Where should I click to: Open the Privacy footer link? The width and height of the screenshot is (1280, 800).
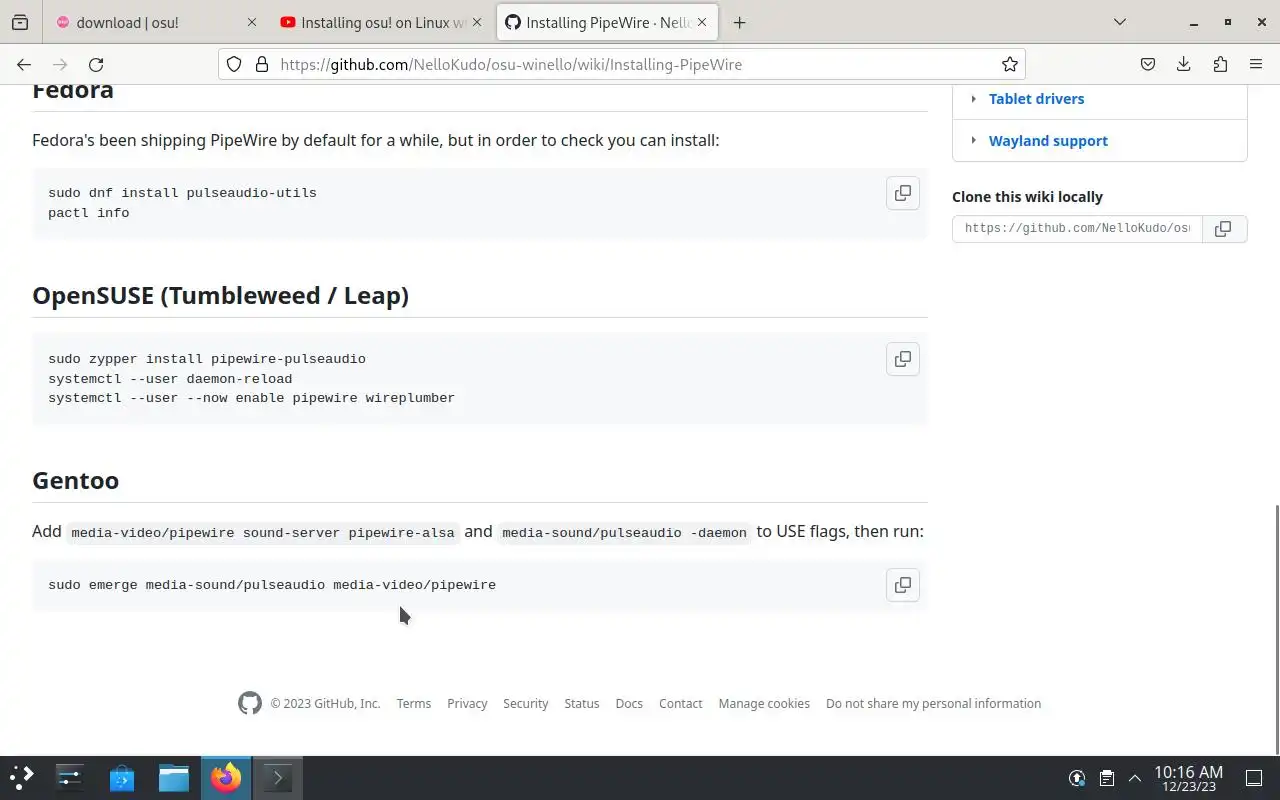click(467, 703)
